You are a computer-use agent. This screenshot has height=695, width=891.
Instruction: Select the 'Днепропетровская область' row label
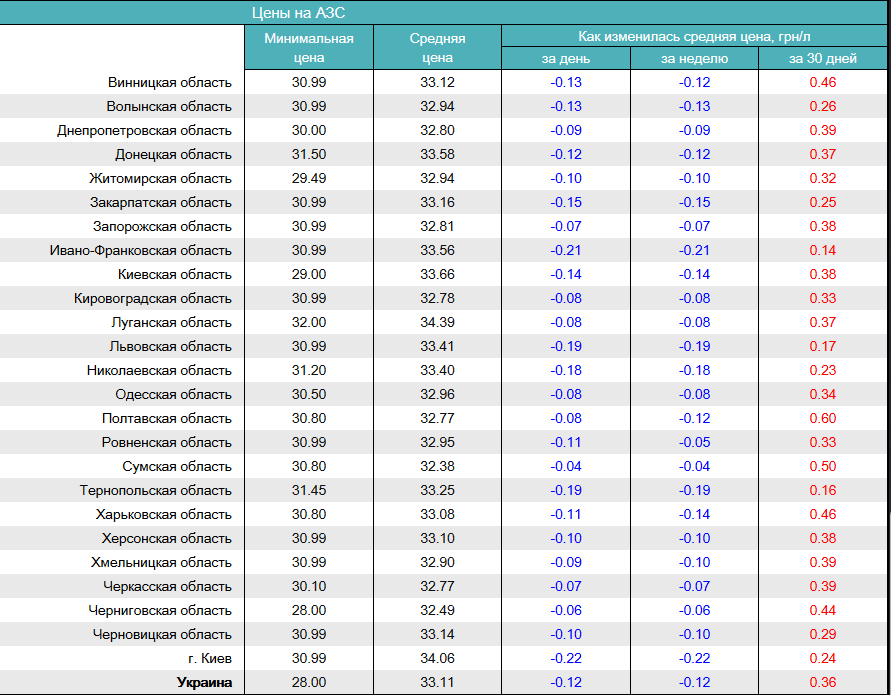click(144, 130)
